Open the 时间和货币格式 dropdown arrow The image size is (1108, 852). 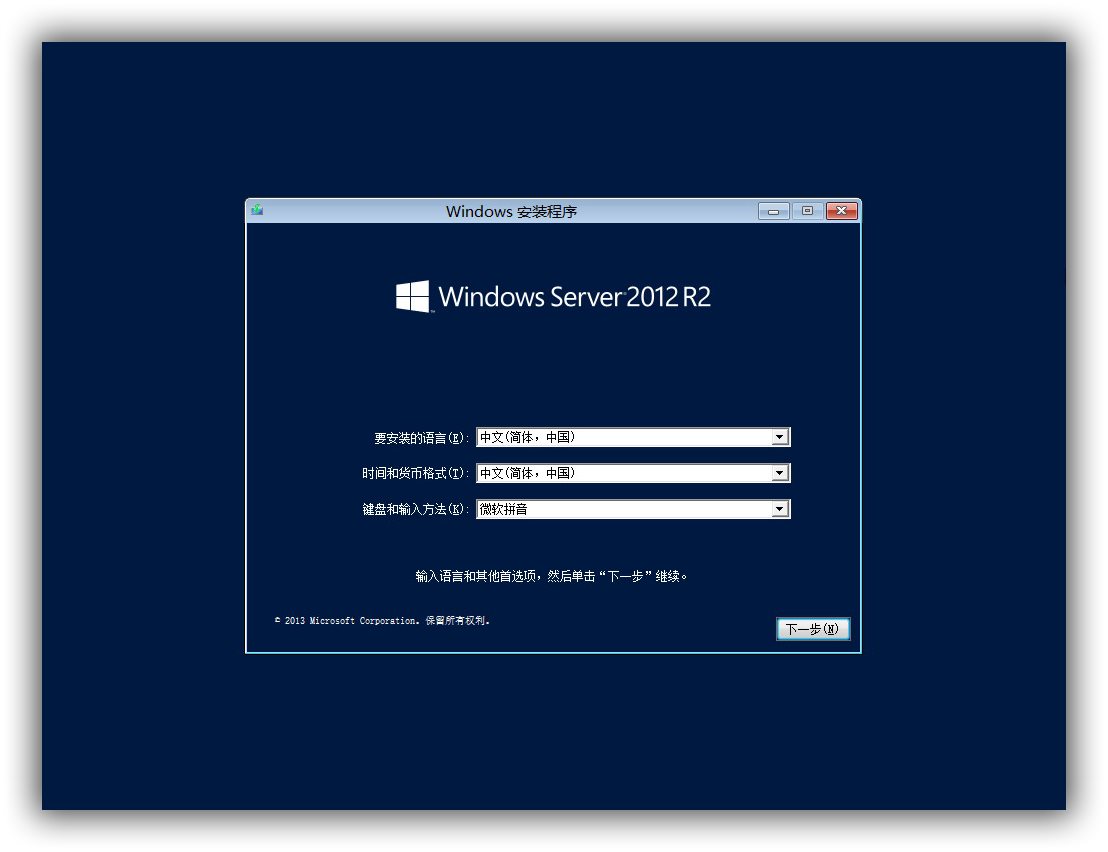click(x=779, y=473)
